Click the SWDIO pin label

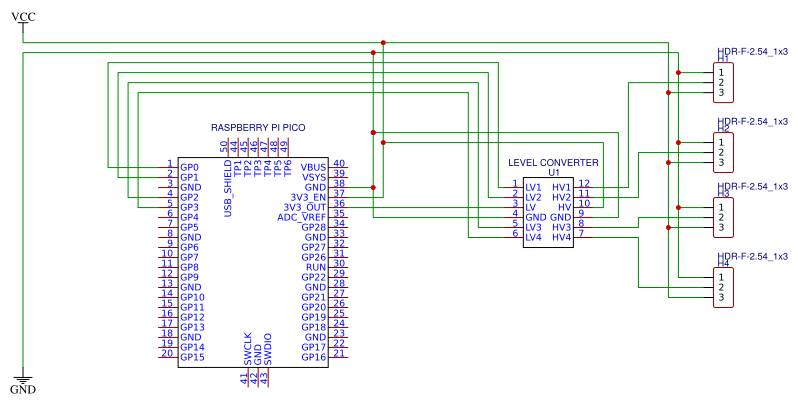click(x=268, y=350)
